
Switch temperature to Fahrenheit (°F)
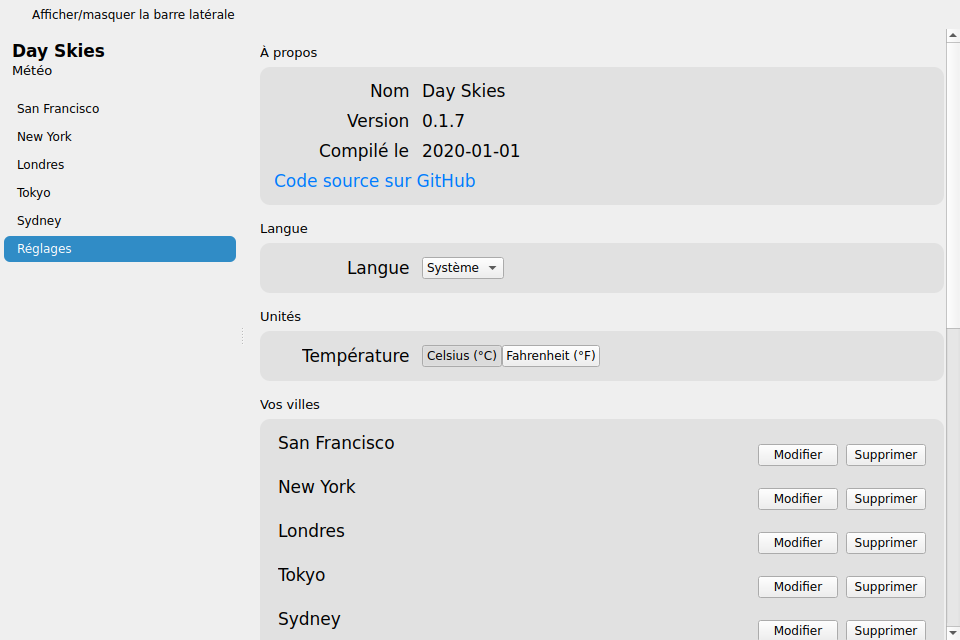pos(550,356)
